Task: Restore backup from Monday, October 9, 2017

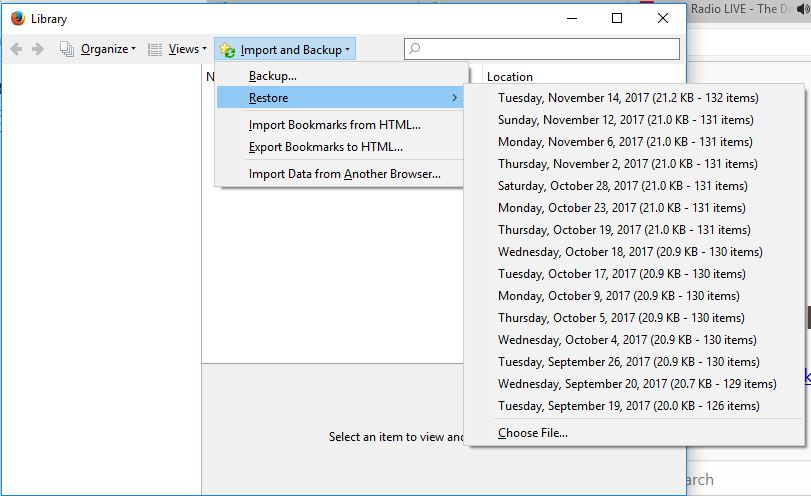Action: click(635, 296)
